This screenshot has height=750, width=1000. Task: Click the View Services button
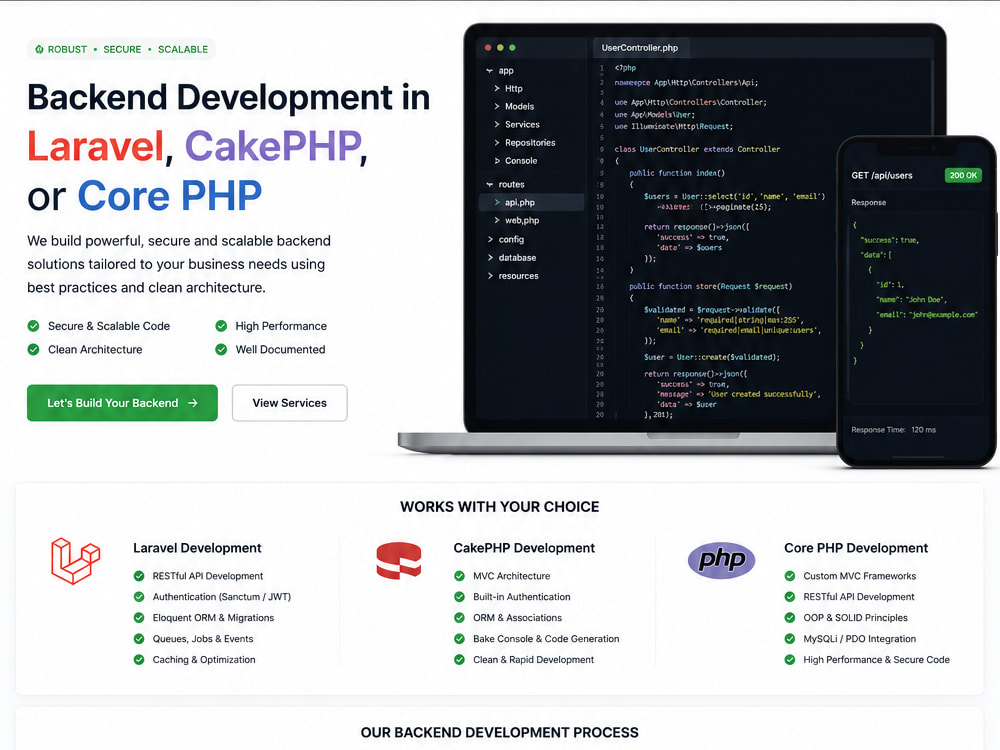290,403
